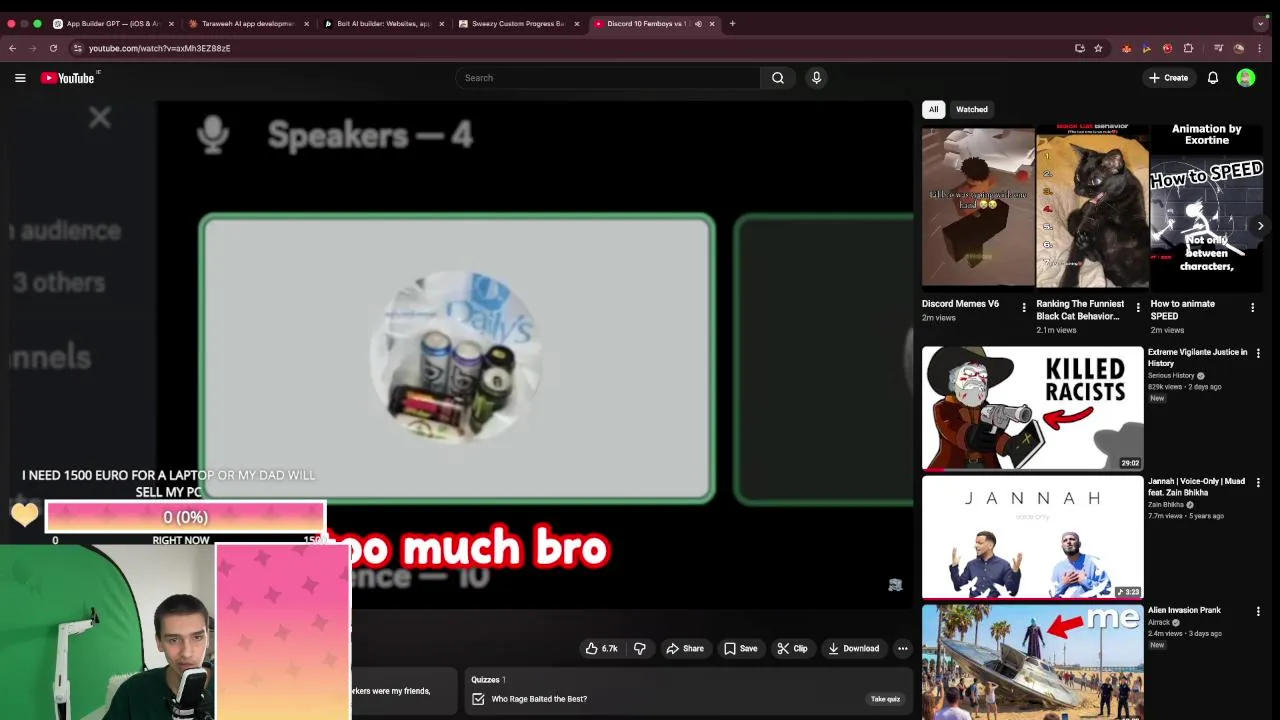Viewport: 1280px width, 720px height.
Task: Click the YouTube search input field
Action: tap(606, 78)
